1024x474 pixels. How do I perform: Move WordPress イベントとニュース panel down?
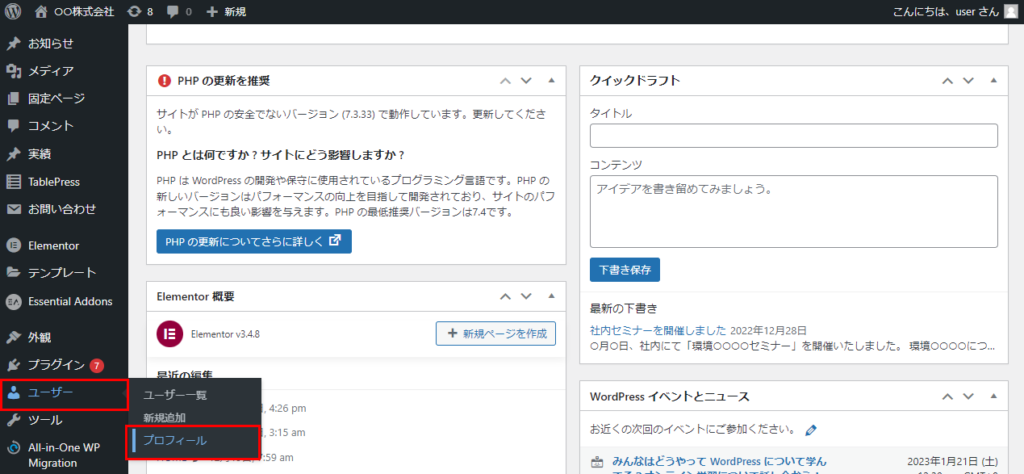pyautogui.click(x=967, y=396)
